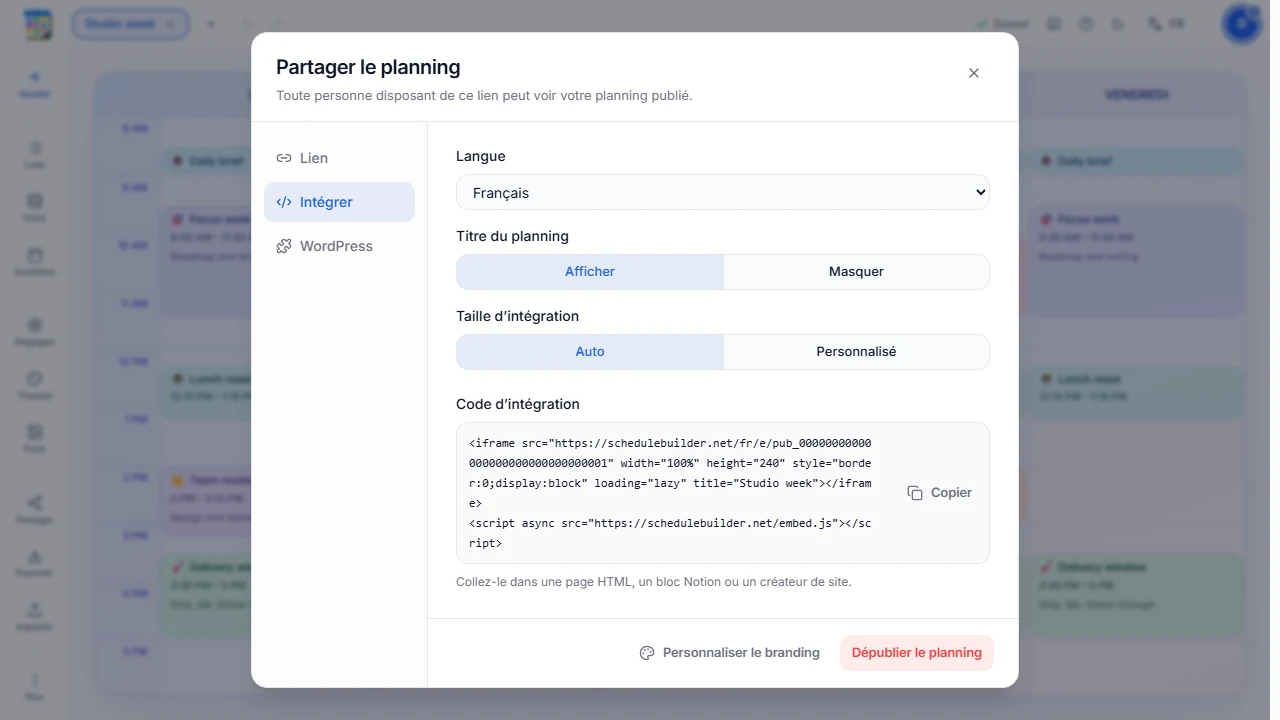Copy the embed code with Copier
This screenshot has height=720, width=1280.
point(940,493)
